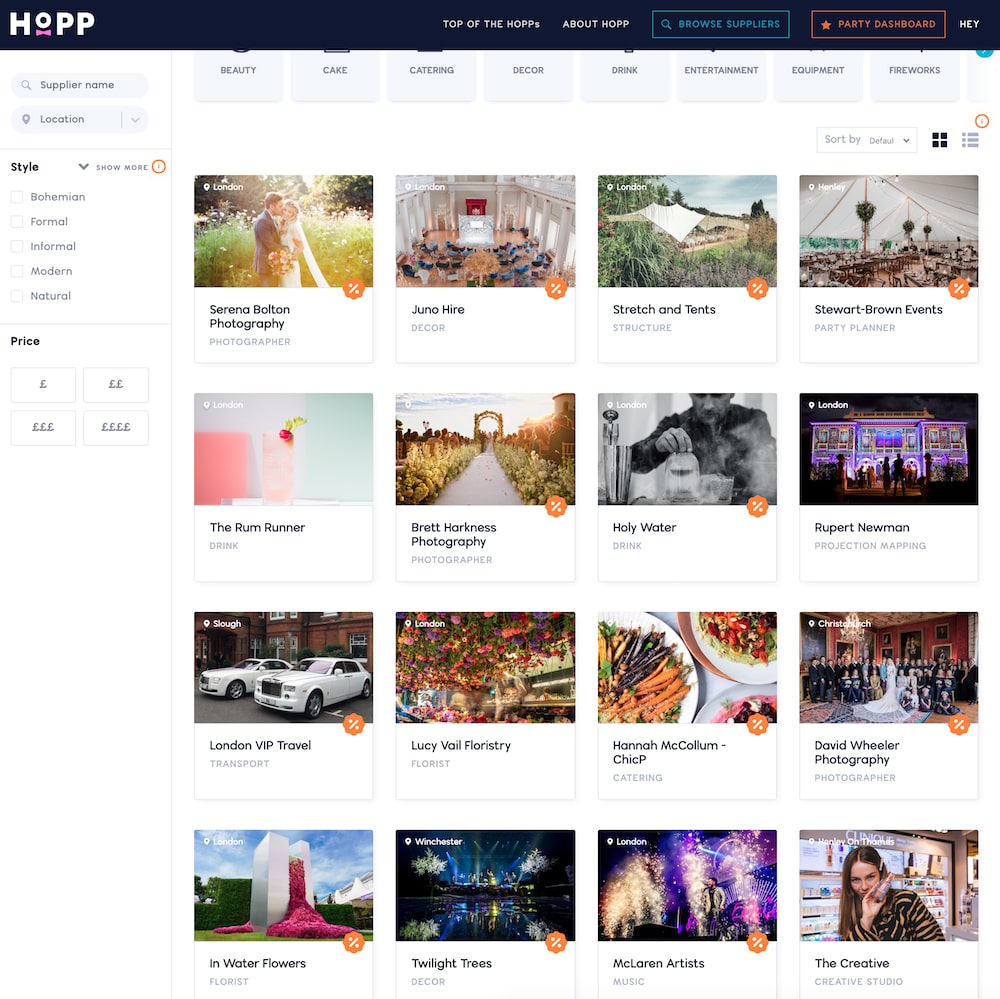Check the Formal style checkbox
Viewport: 1000px width, 999px height.
(x=17, y=222)
